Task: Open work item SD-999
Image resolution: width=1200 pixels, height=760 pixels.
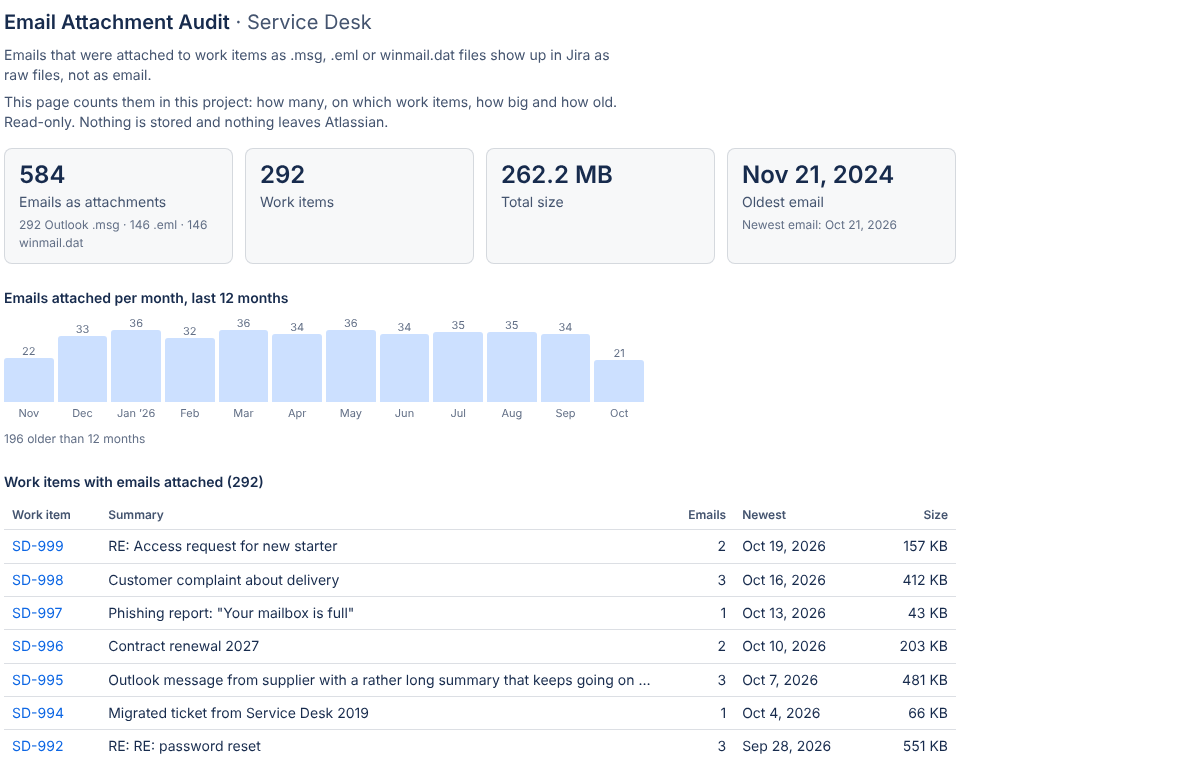Action: pyautogui.click(x=38, y=546)
